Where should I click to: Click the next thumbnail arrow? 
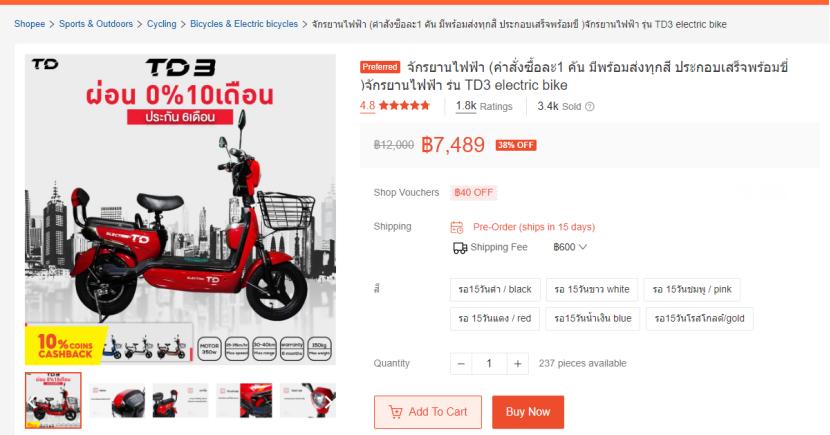click(328, 403)
